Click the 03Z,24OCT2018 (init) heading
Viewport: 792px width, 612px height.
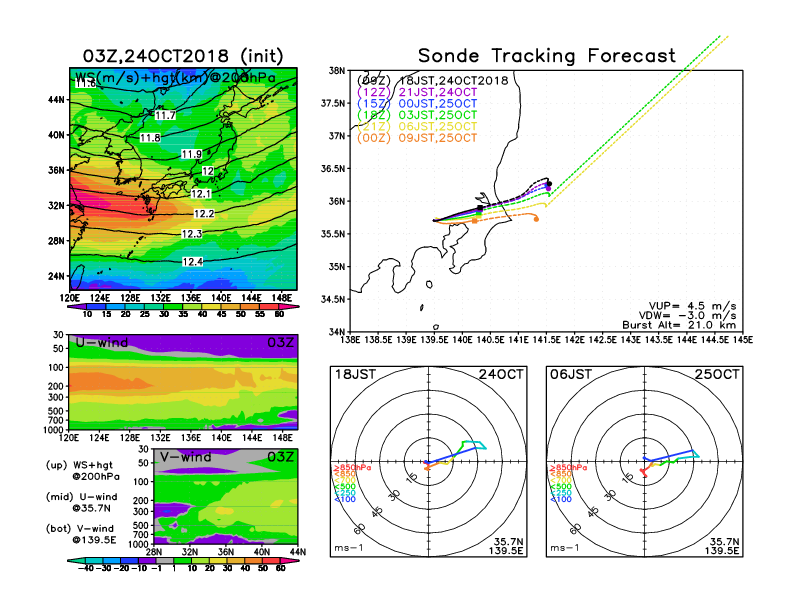pos(183,55)
